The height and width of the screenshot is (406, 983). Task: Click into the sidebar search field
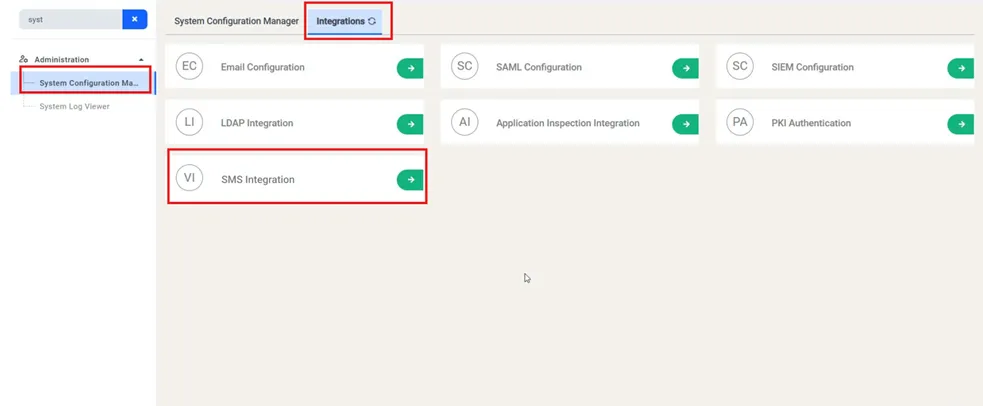(71, 19)
